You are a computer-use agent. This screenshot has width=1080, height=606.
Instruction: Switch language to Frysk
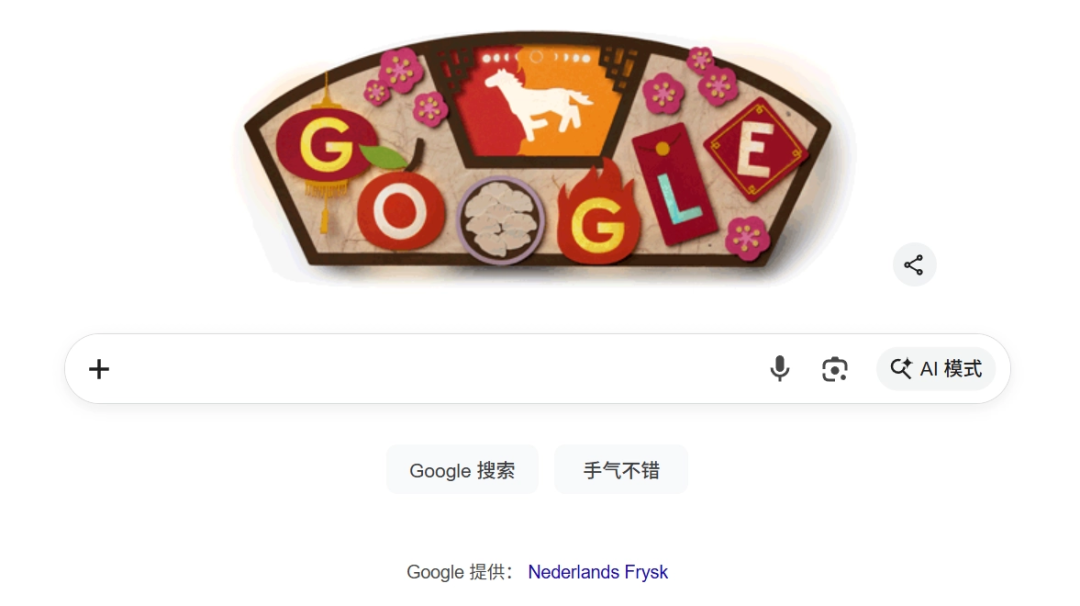click(x=646, y=572)
